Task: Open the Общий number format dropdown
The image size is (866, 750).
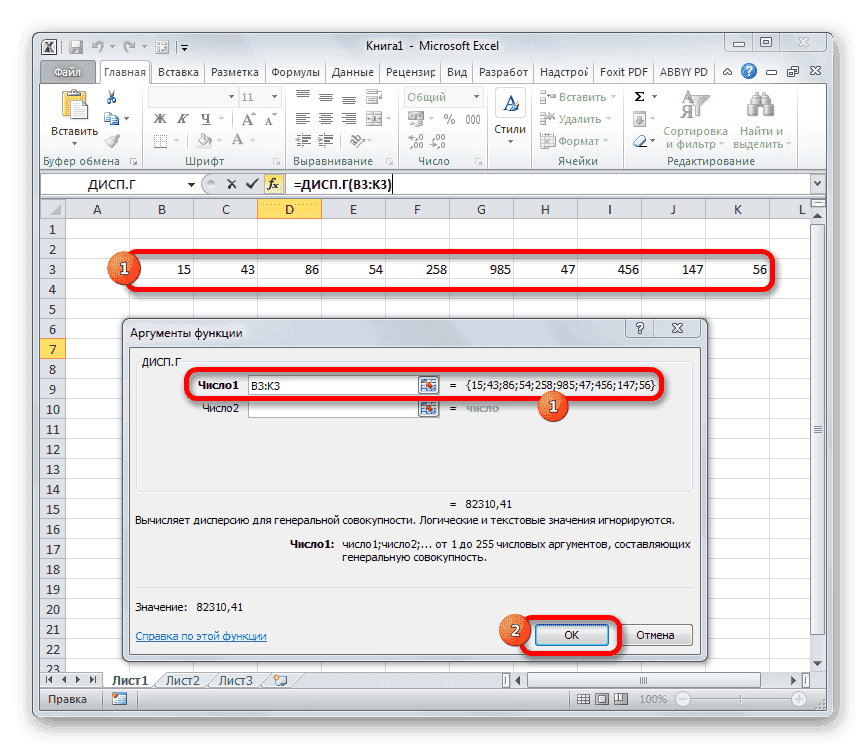Action: [475, 96]
